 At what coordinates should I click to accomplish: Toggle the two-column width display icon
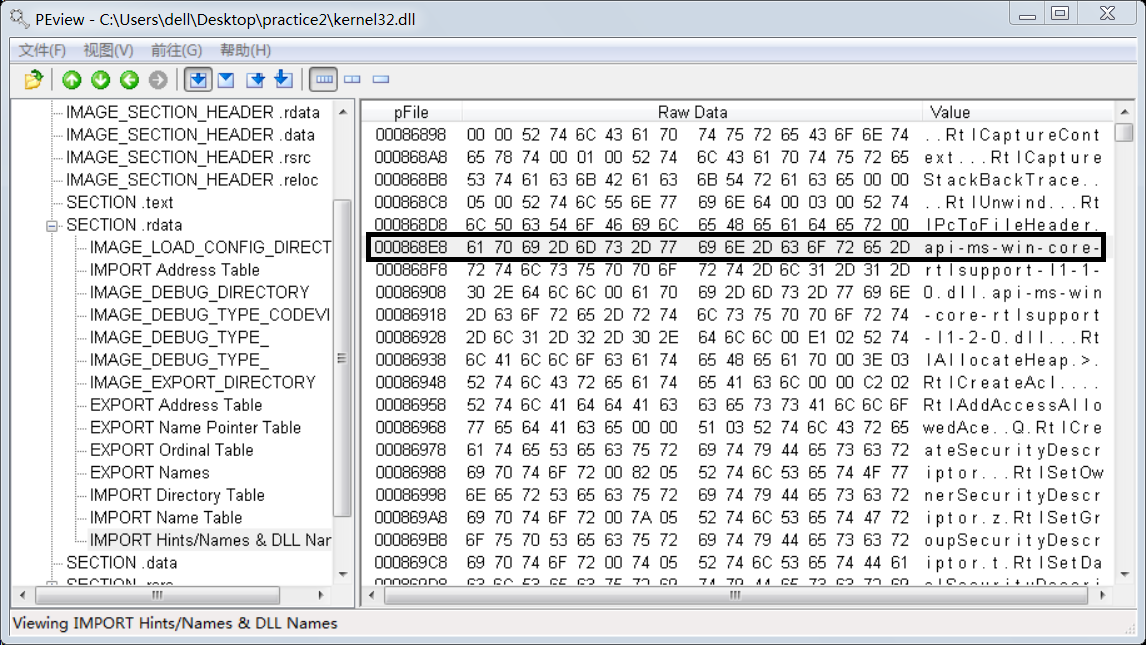[352, 81]
